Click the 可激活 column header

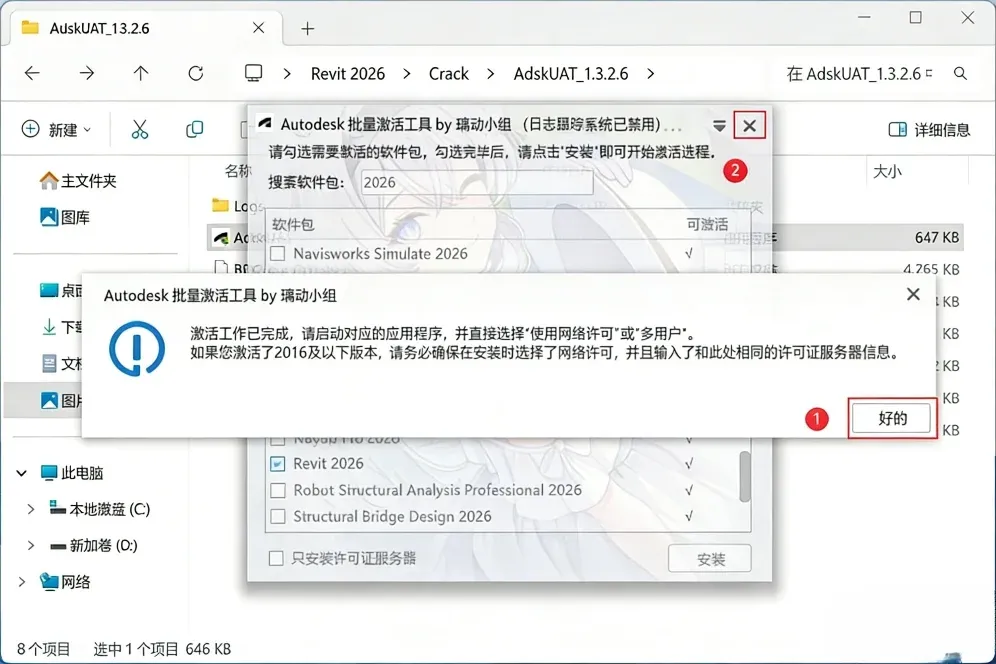point(707,224)
